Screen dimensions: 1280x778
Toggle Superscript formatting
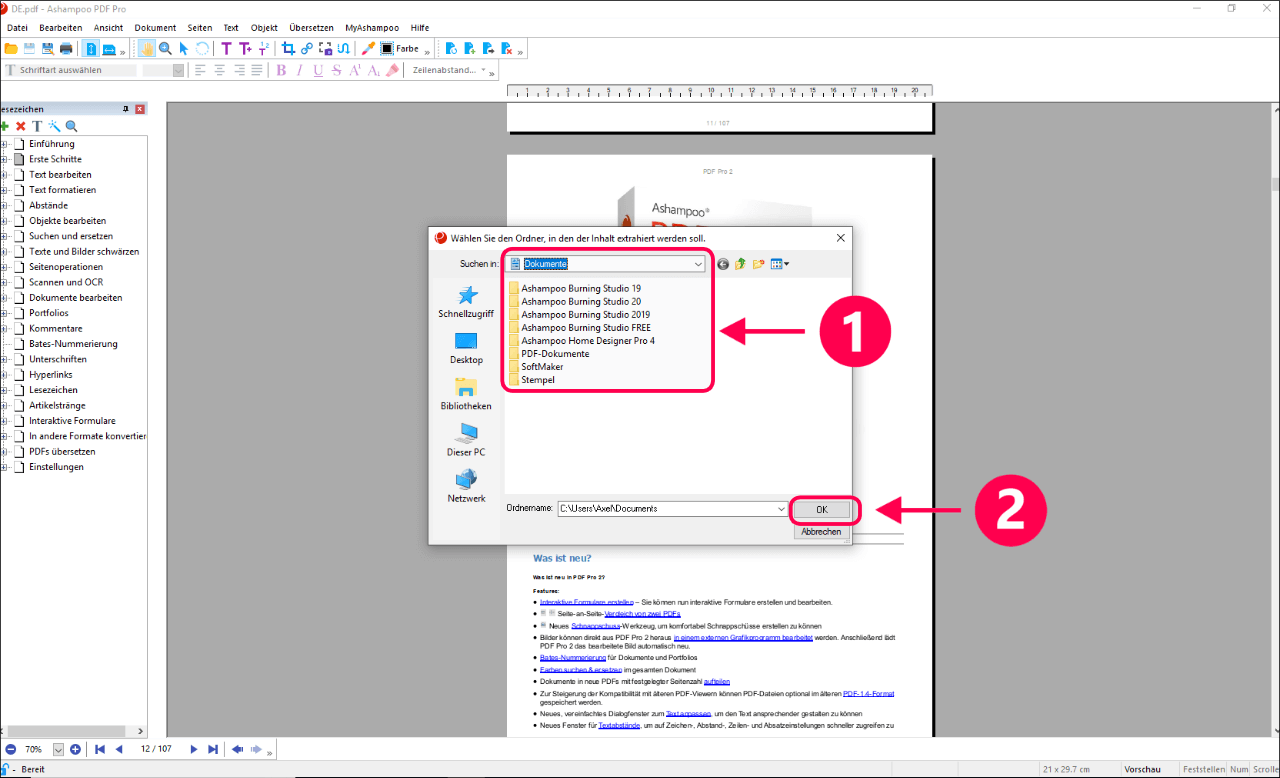pyautogui.click(x=355, y=70)
